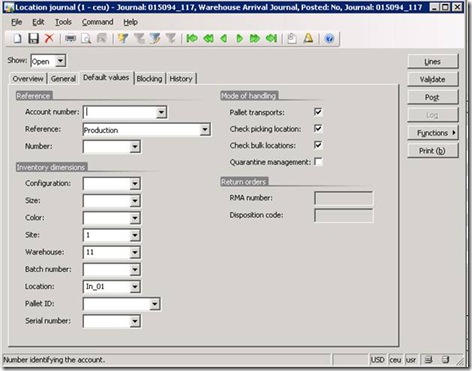Open the blue Help question icon
Screen dimensions: 472x371
329,39
